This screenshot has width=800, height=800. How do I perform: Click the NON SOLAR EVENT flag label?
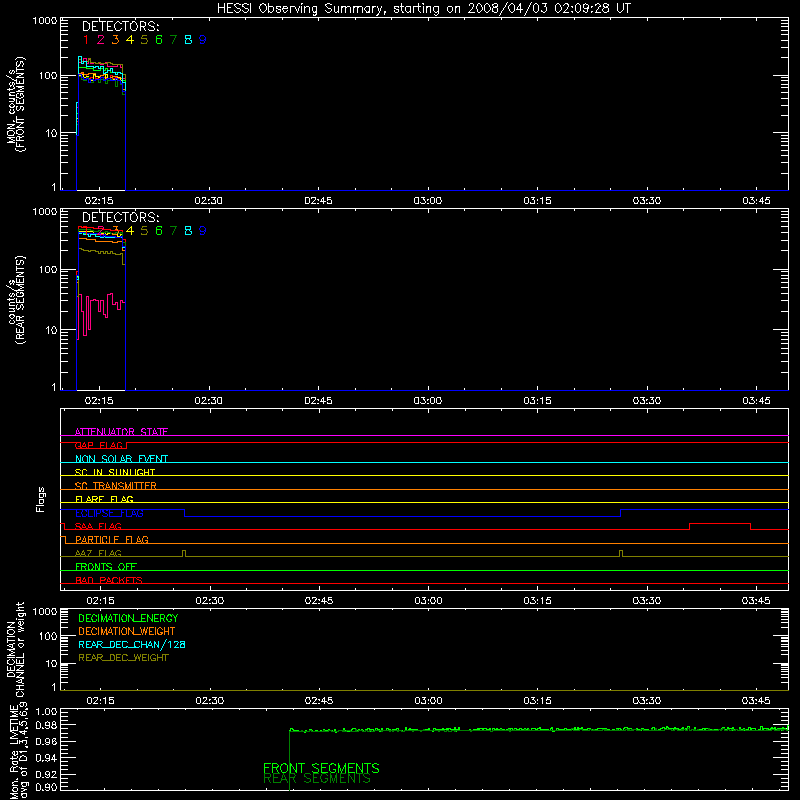pyautogui.click(x=121, y=459)
